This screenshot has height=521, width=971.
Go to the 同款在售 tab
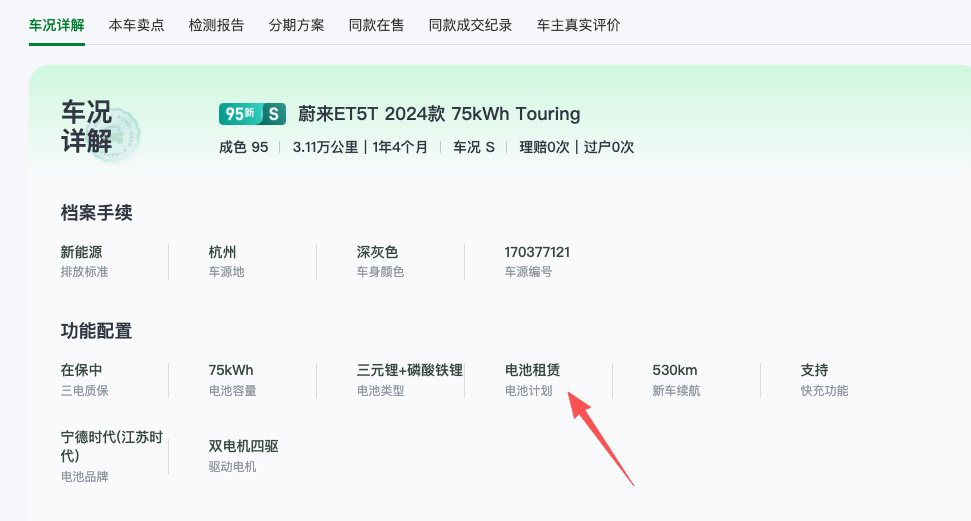(376, 25)
